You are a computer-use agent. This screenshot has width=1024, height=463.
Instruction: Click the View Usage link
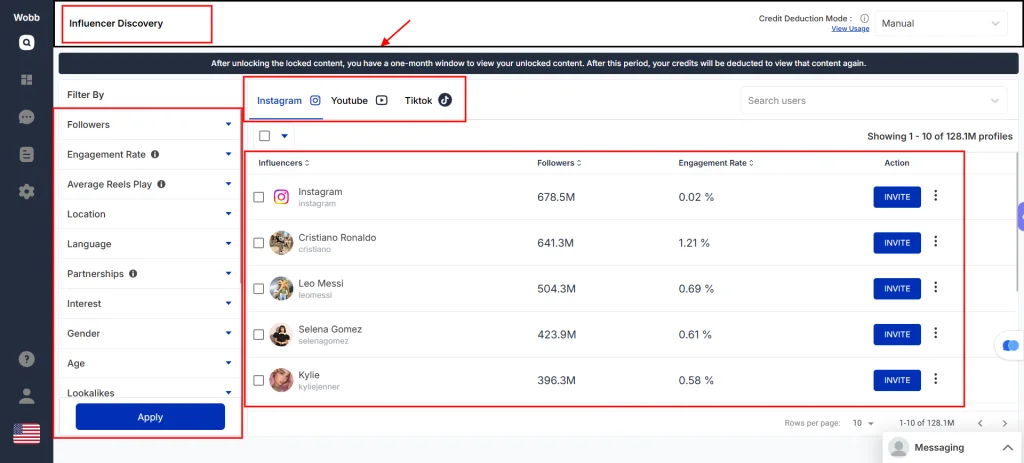coord(850,29)
